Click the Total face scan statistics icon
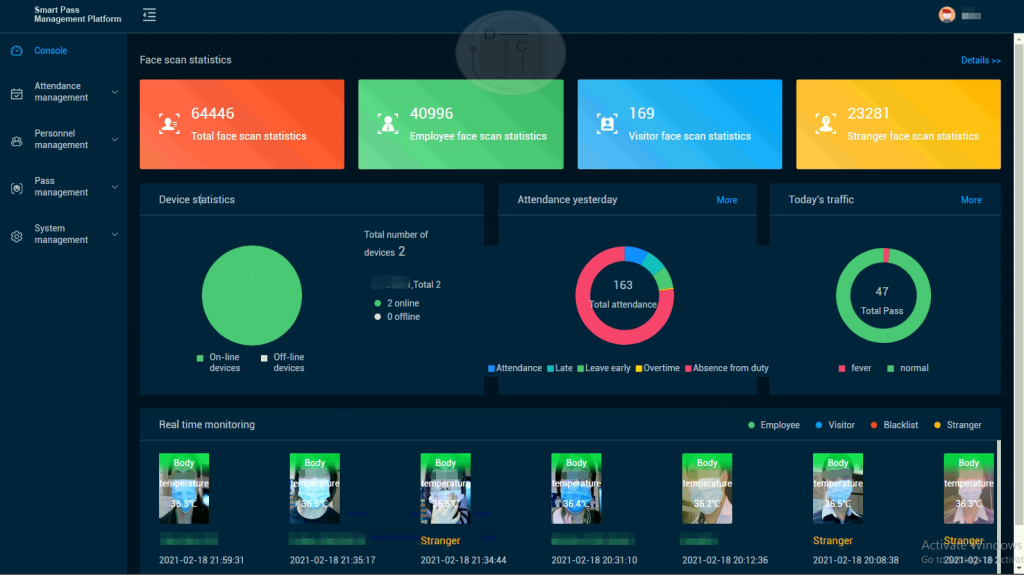The image size is (1024, 575). point(169,124)
